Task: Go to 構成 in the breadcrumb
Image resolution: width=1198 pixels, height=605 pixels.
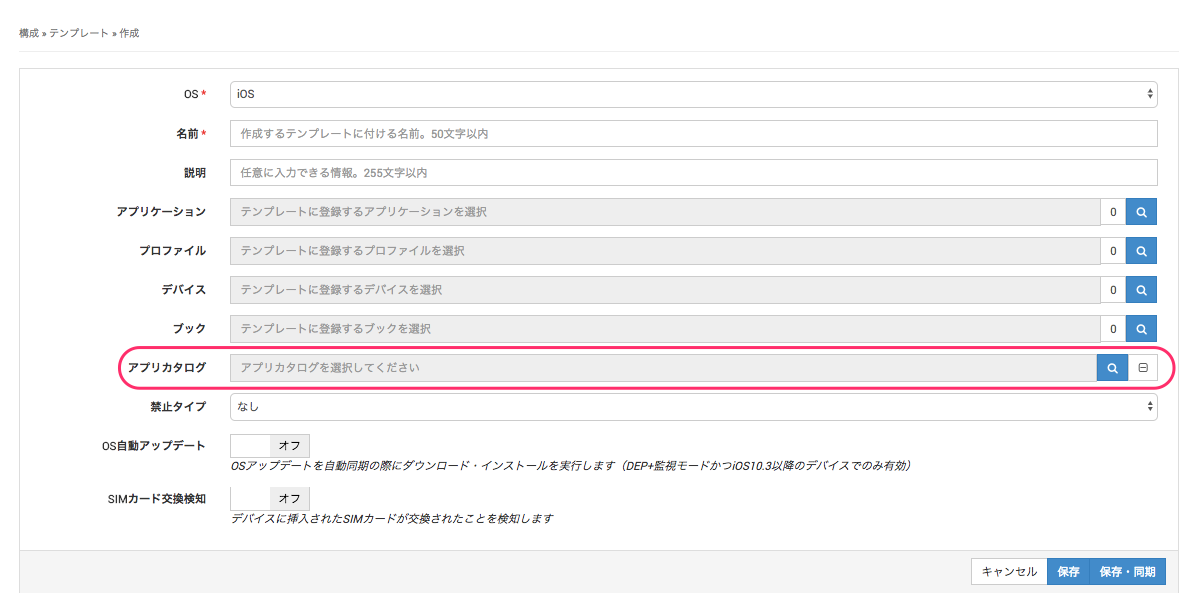Action: pos(29,33)
